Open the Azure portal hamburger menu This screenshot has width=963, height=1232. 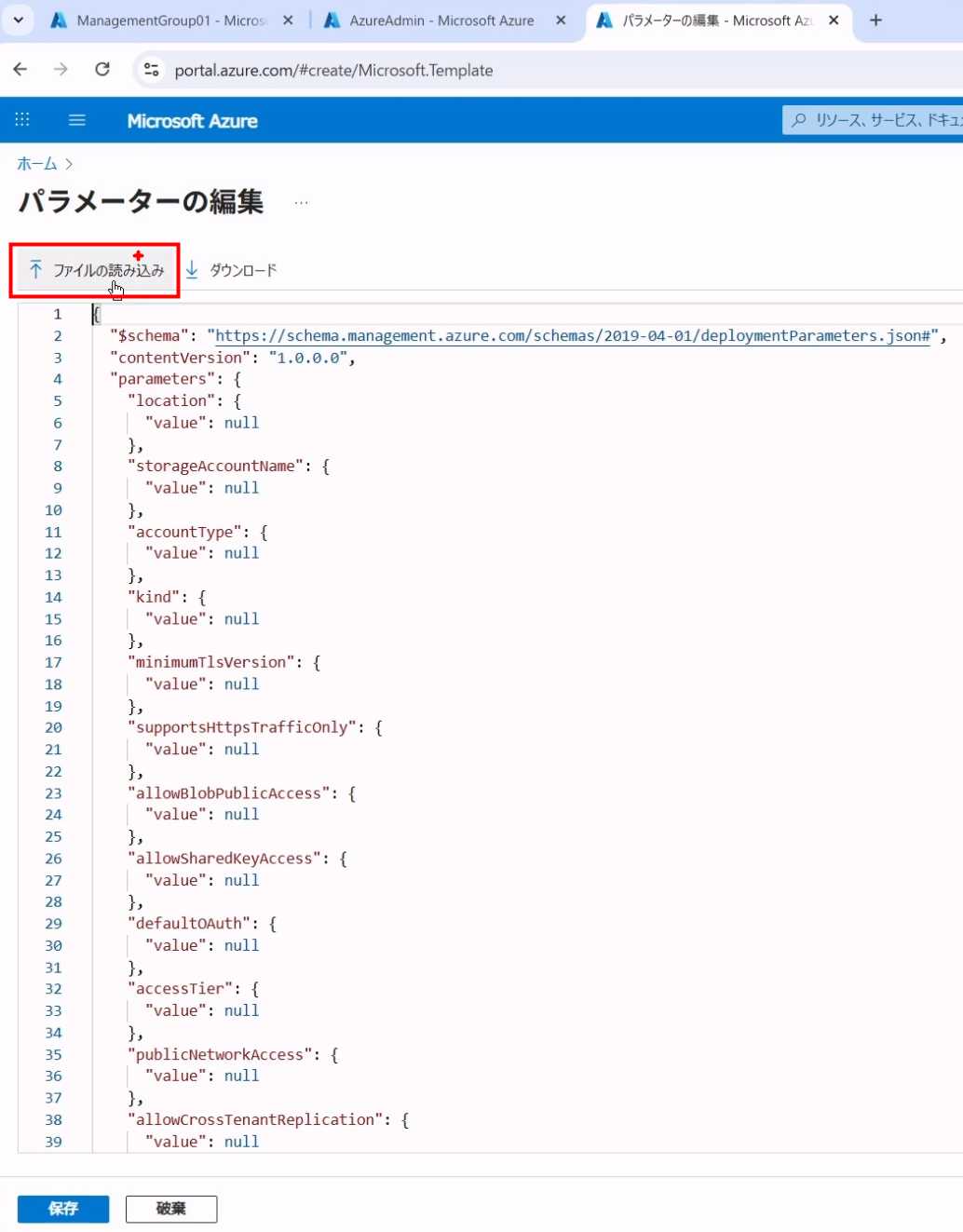coord(77,120)
